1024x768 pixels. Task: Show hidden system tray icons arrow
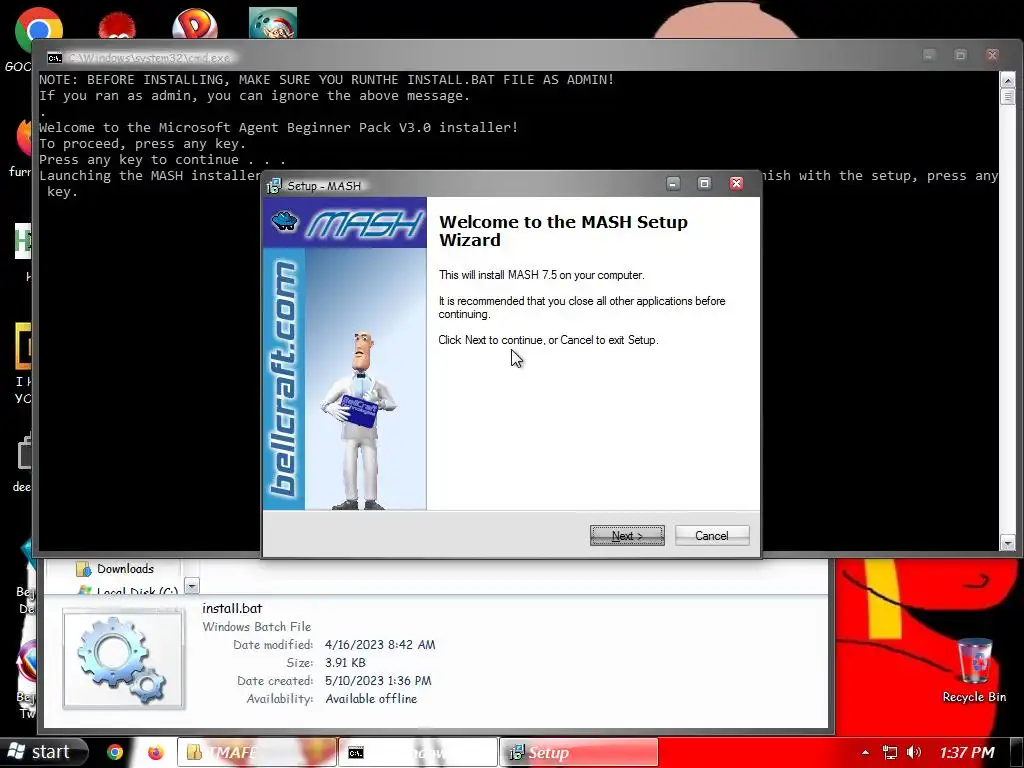tap(865, 752)
